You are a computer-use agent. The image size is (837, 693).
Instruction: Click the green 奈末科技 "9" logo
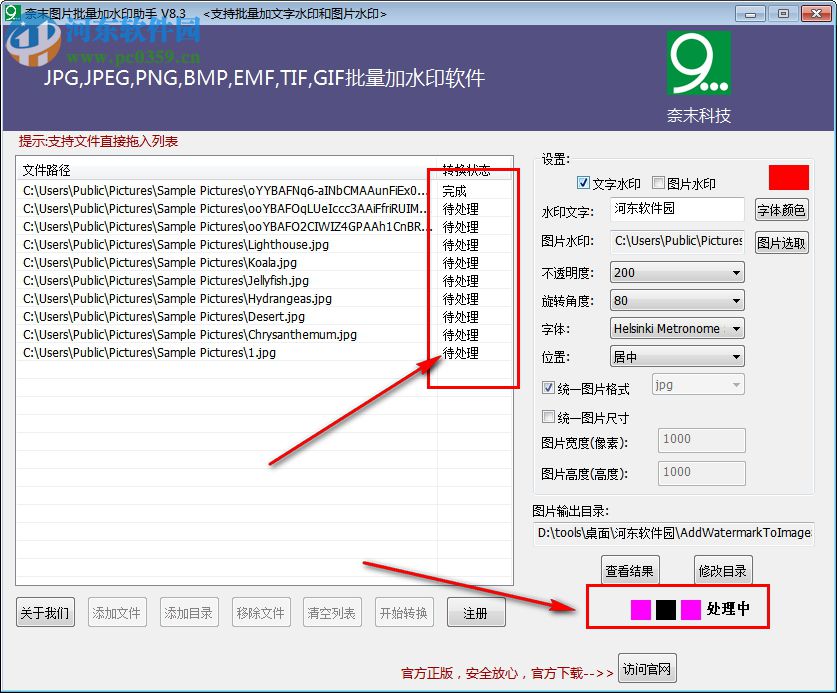pyautogui.click(x=697, y=61)
